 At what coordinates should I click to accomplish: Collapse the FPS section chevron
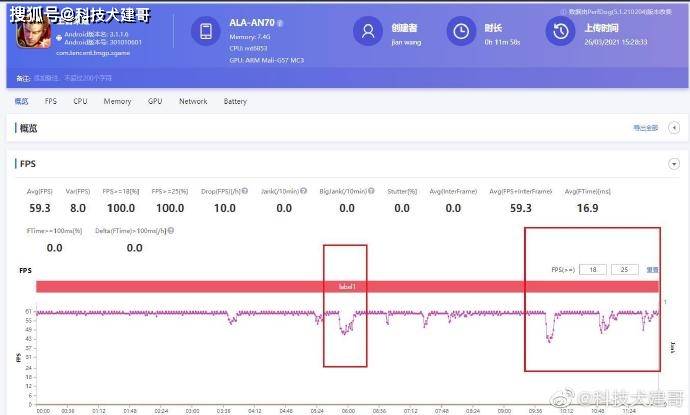coord(674,164)
